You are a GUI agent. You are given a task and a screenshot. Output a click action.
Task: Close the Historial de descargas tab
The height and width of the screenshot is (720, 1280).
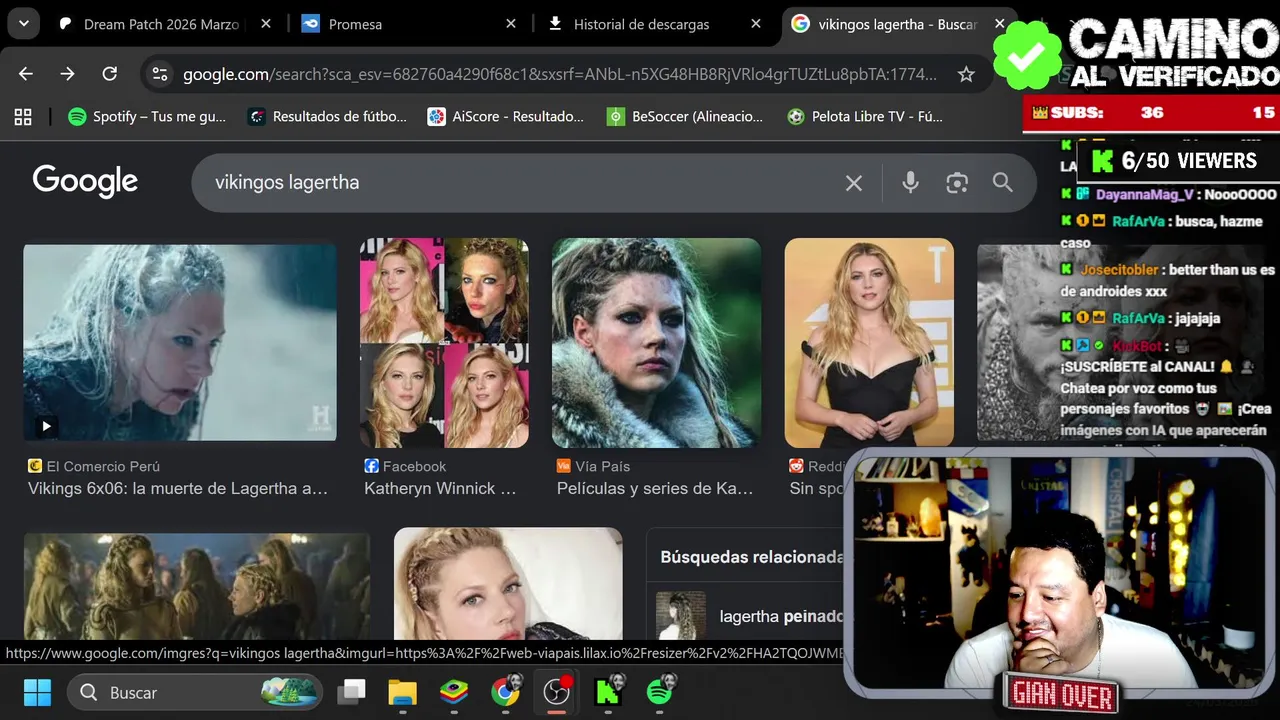(x=756, y=24)
